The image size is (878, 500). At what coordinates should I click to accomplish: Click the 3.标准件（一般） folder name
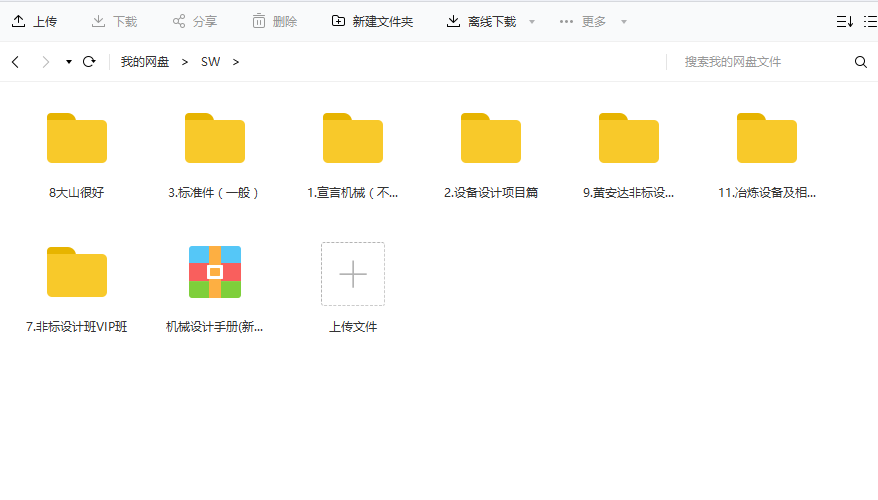215,193
